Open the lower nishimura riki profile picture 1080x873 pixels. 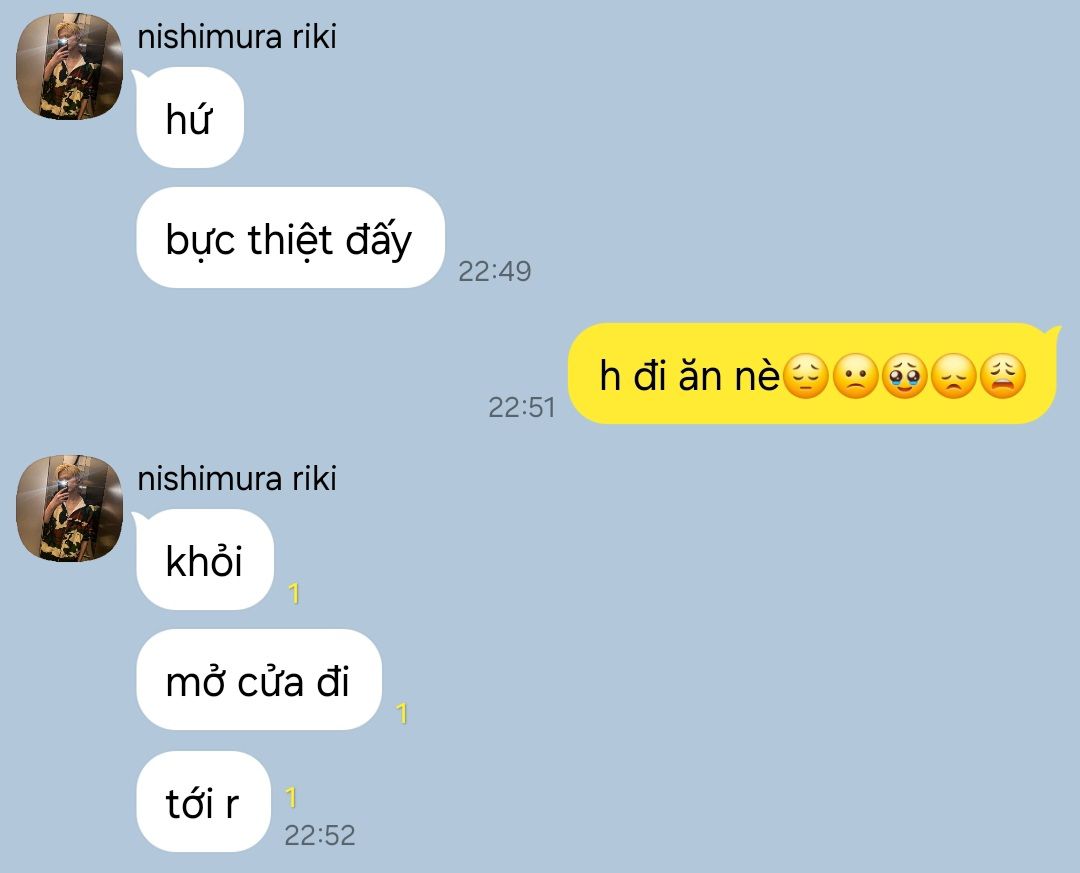tap(69, 508)
